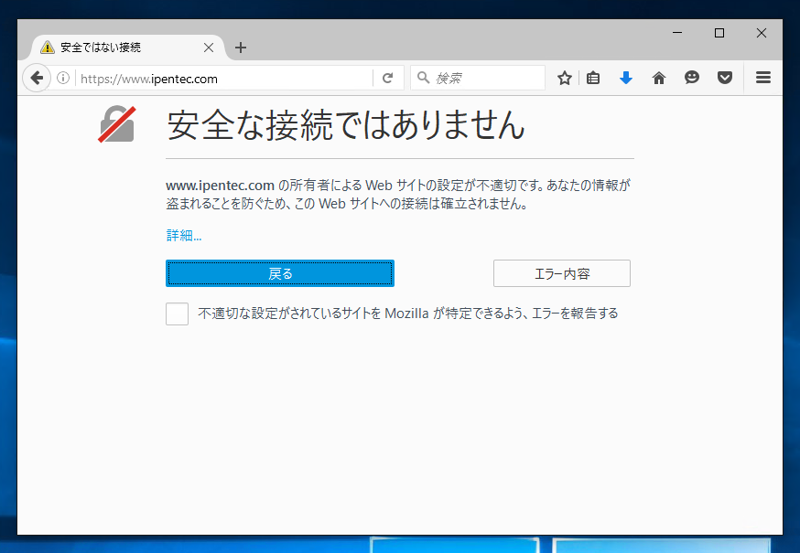Open site information icon in address bar
This screenshot has width=800, height=553.
point(63,78)
